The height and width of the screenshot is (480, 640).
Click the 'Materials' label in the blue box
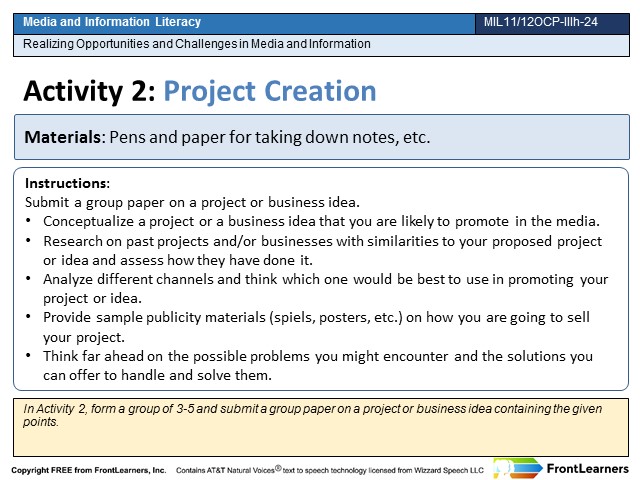(x=62, y=137)
